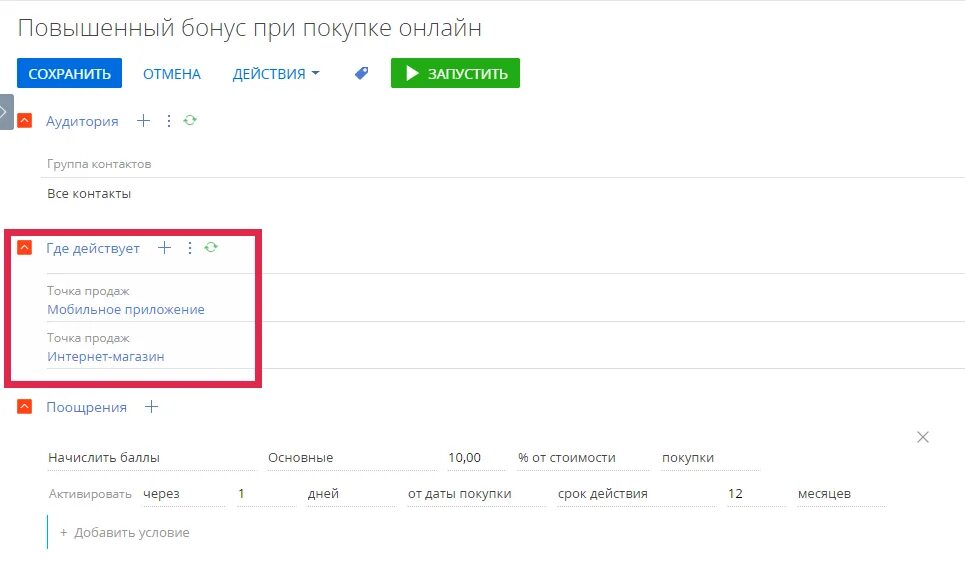Add a reward with Поощрения plus icon
This screenshot has height=569, width=965.
pyautogui.click(x=151, y=407)
